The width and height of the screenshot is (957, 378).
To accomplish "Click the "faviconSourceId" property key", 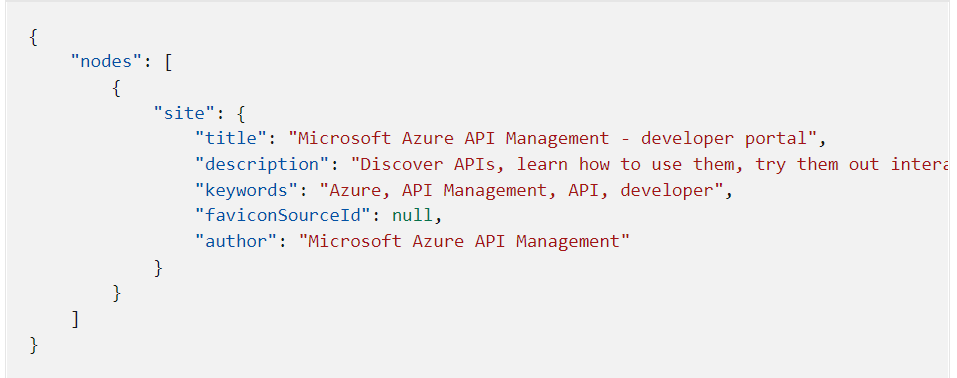I will [x=283, y=216].
